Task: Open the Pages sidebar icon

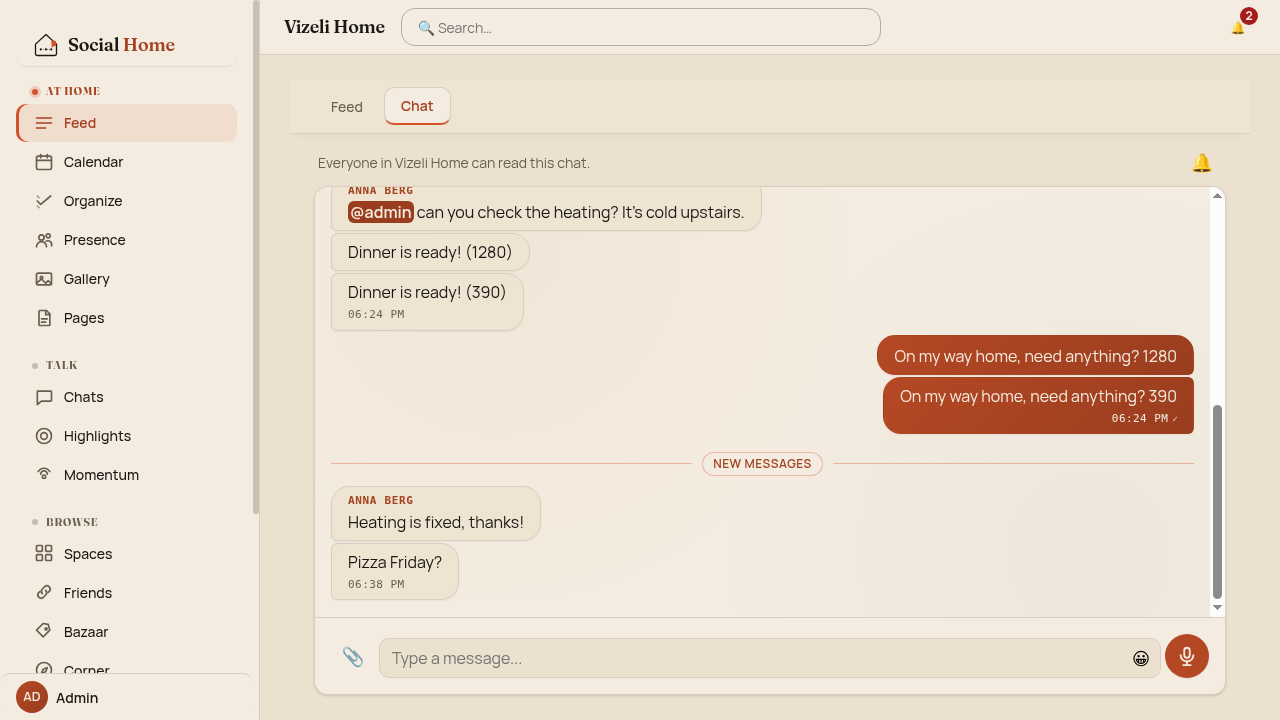Action: click(44, 318)
